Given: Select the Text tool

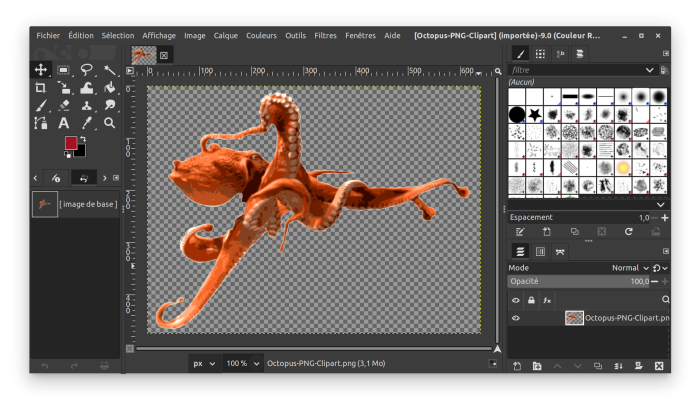Looking at the screenshot, I should point(63,123).
